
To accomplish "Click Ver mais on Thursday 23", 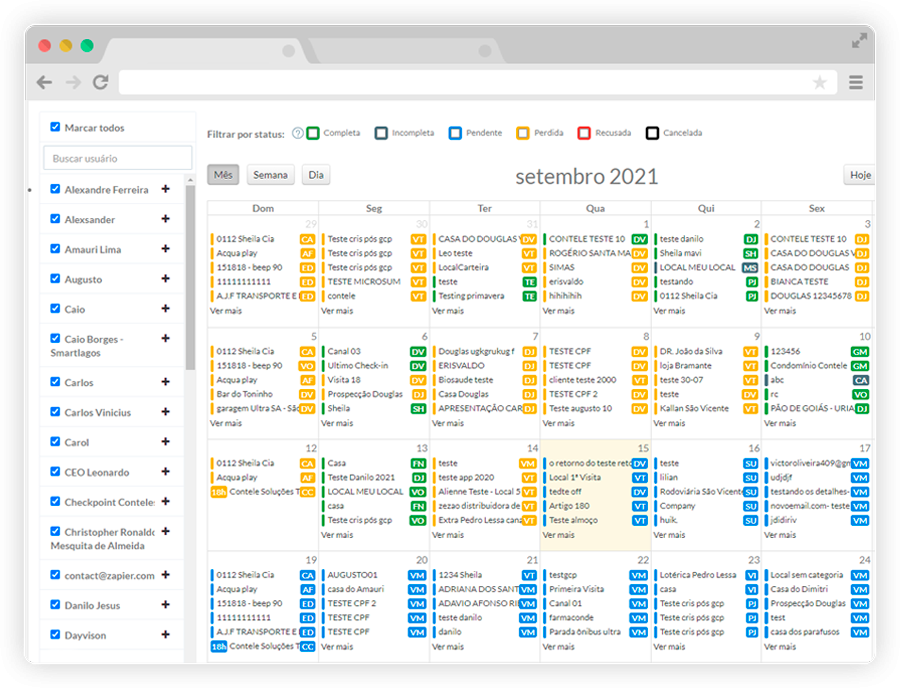I will pyautogui.click(x=669, y=647).
